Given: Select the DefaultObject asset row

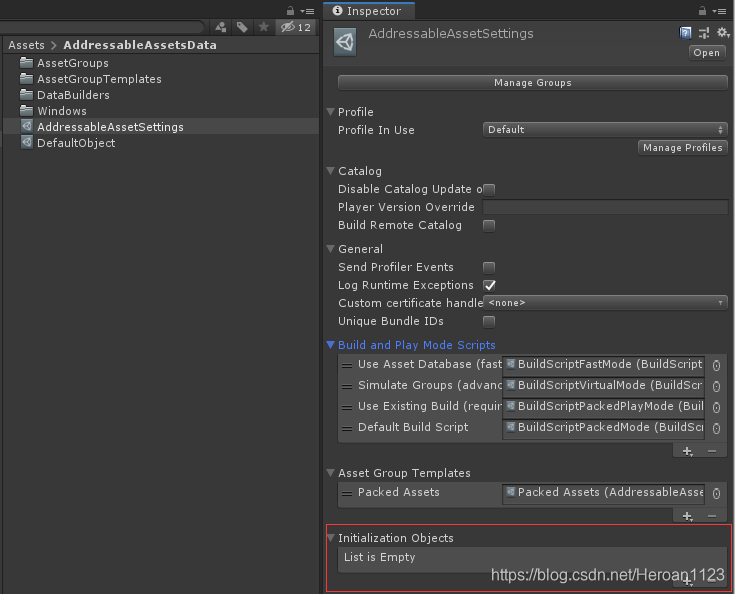Looking at the screenshot, I should tap(161, 143).
